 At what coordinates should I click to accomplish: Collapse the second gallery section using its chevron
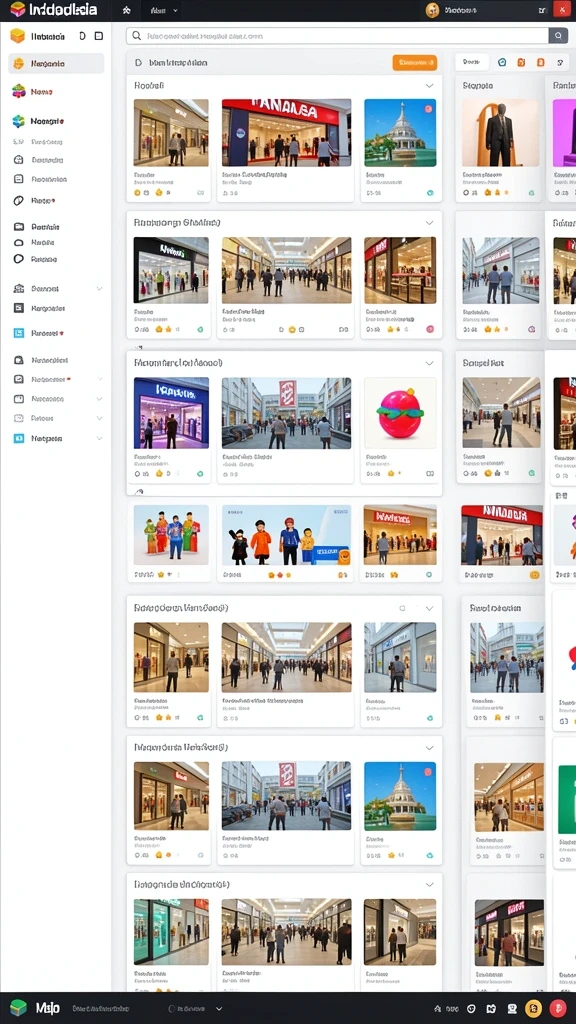pyautogui.click(x=429, y=223)
